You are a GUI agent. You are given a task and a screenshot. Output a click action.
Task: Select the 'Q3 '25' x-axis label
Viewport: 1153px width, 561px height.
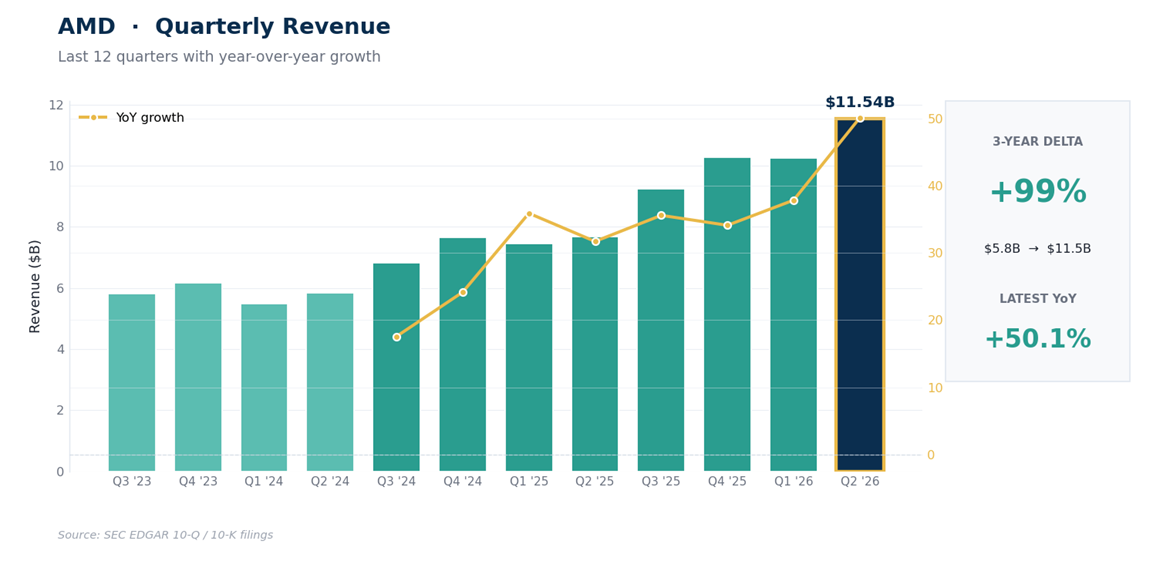661,482
